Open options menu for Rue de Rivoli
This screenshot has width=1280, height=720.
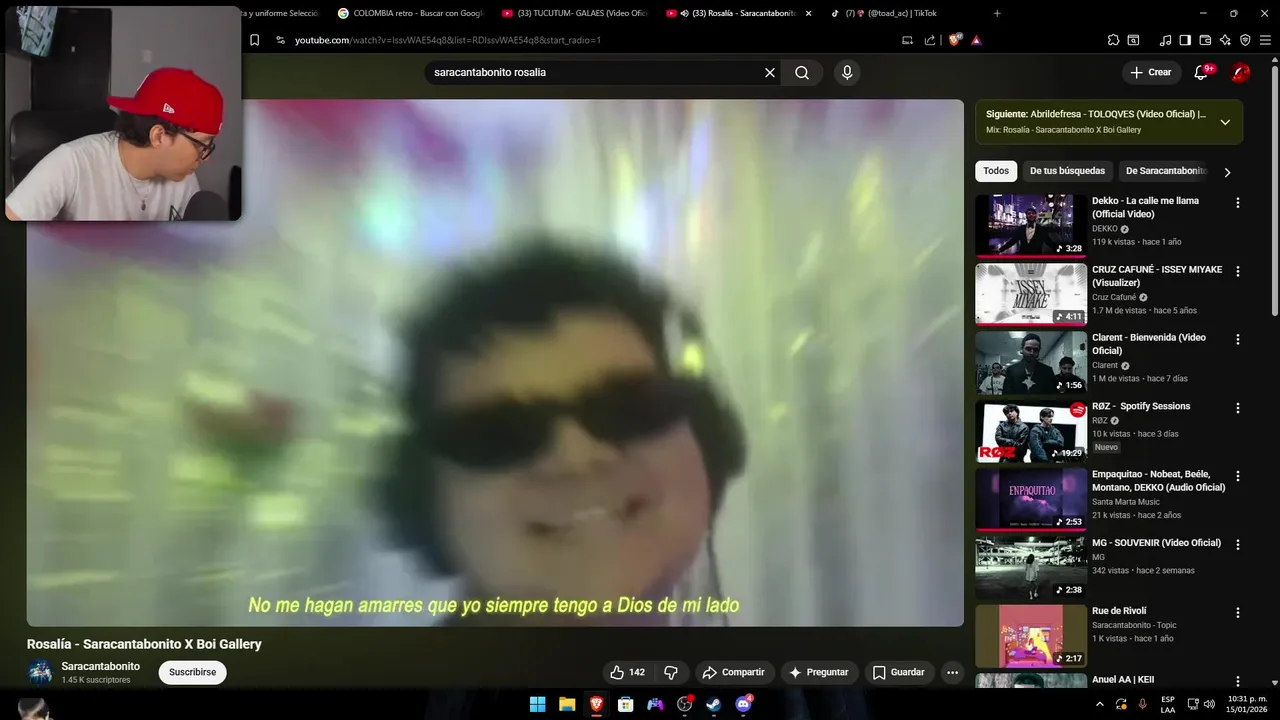(1237, 612)
